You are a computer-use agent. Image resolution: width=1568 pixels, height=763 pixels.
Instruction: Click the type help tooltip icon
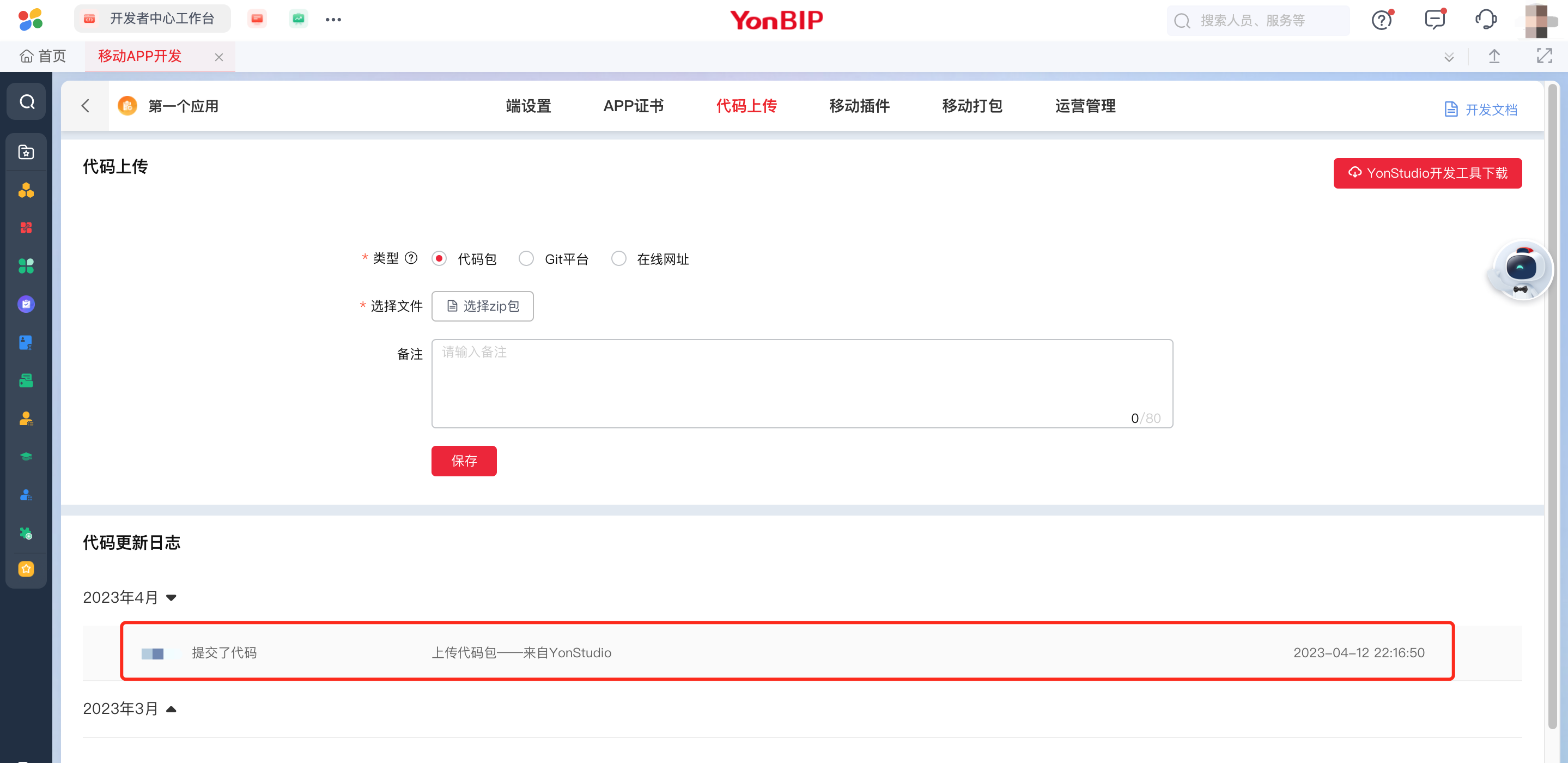411,258
